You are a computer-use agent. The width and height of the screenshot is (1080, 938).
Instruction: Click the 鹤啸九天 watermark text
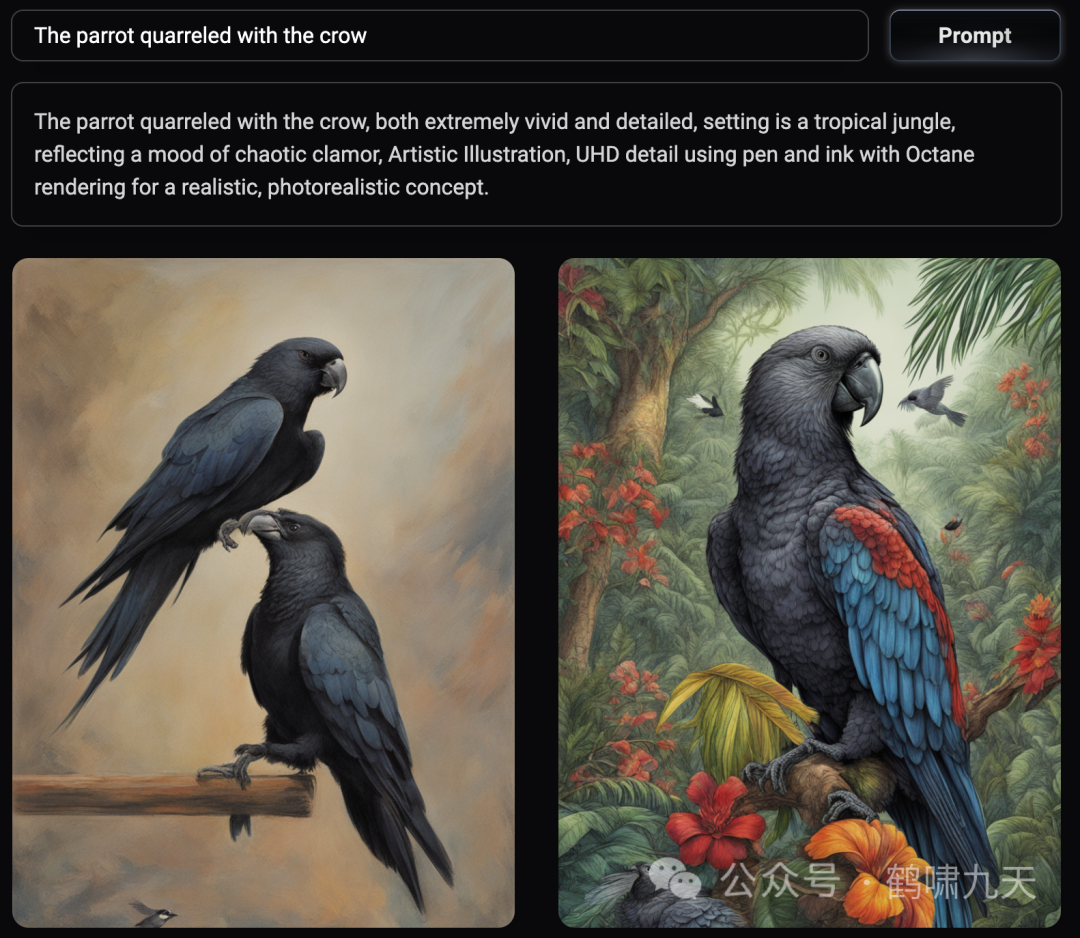960,881
